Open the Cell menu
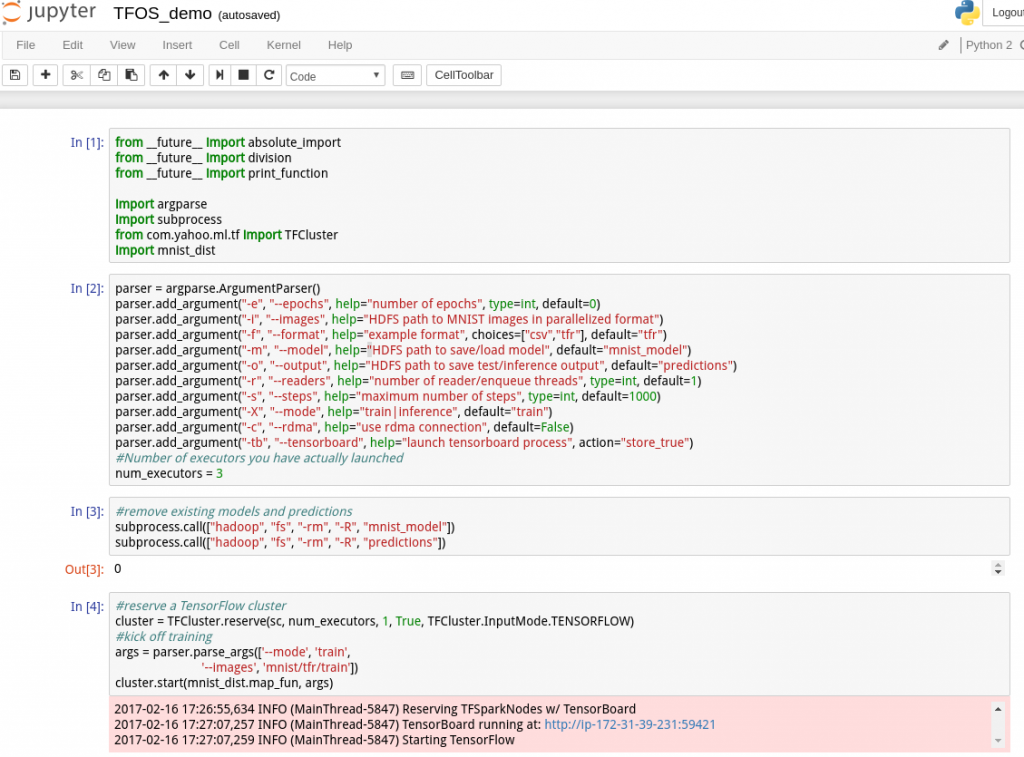The image size is (1024, 757). [x=229, y=45]
